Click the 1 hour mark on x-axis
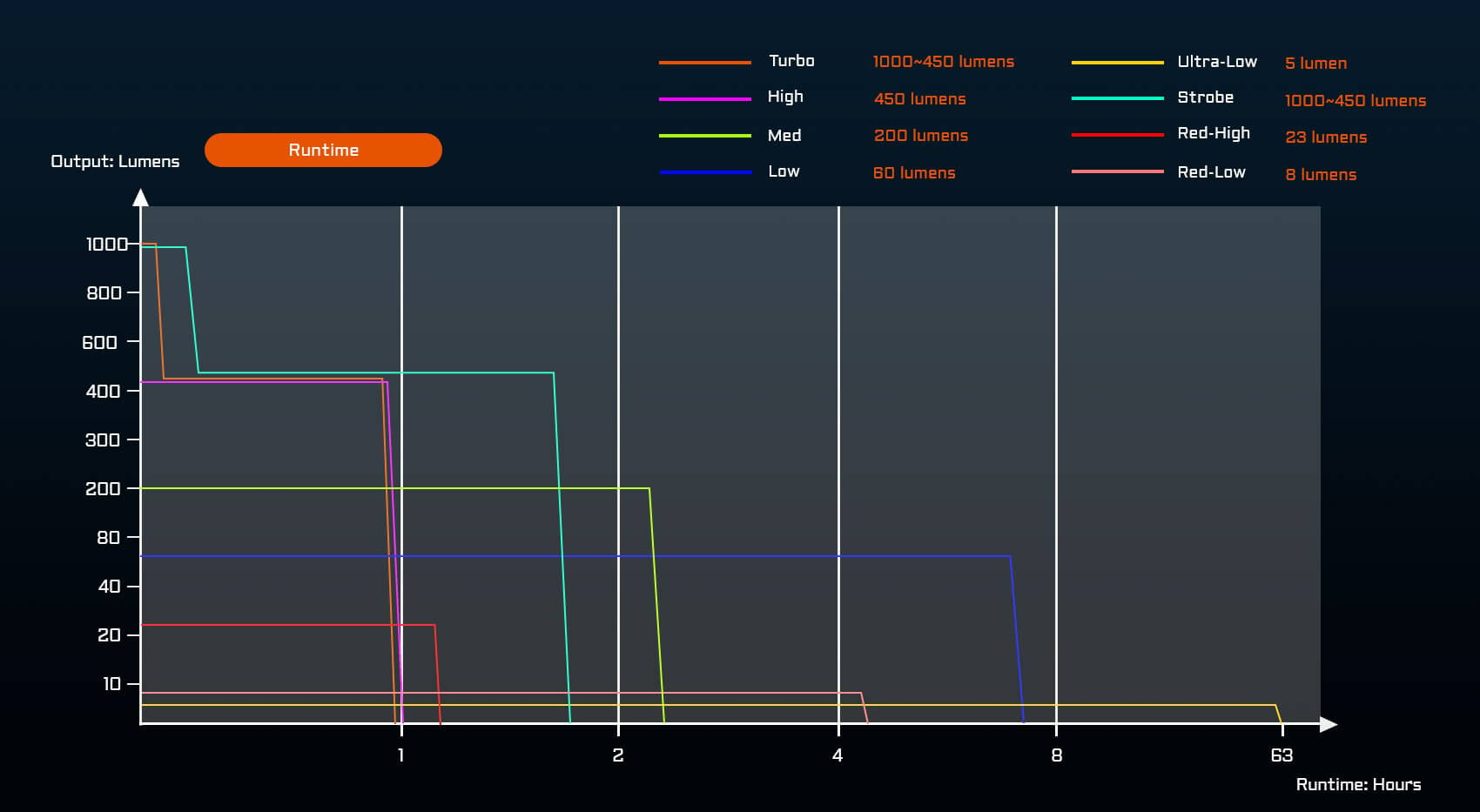 400,755
